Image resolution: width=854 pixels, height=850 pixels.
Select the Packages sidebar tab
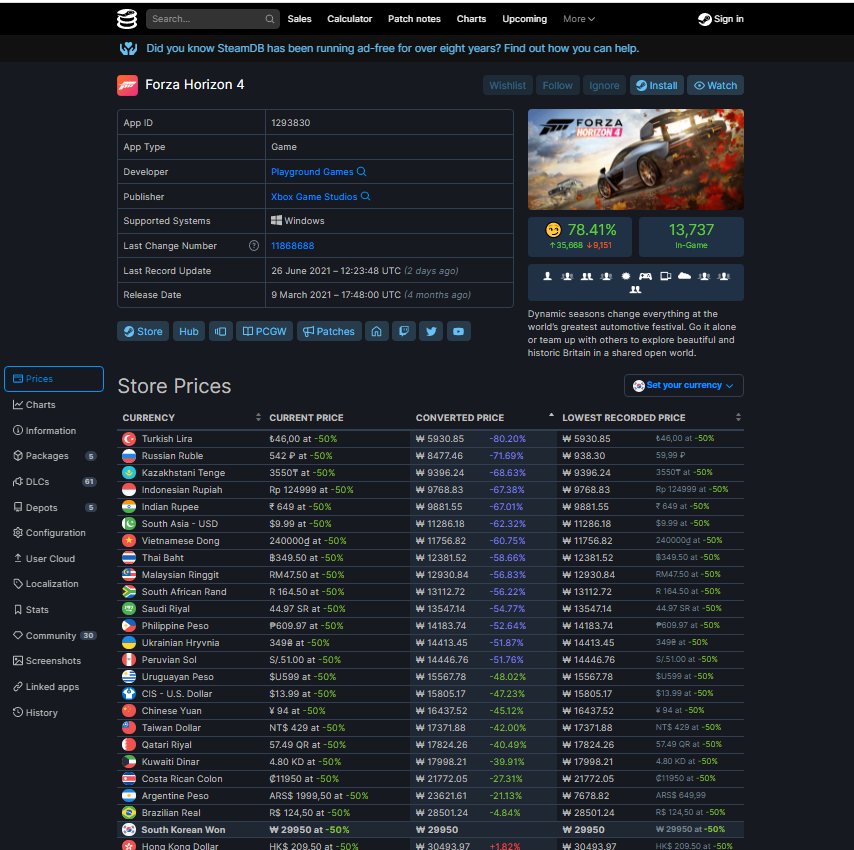(54, 456)
